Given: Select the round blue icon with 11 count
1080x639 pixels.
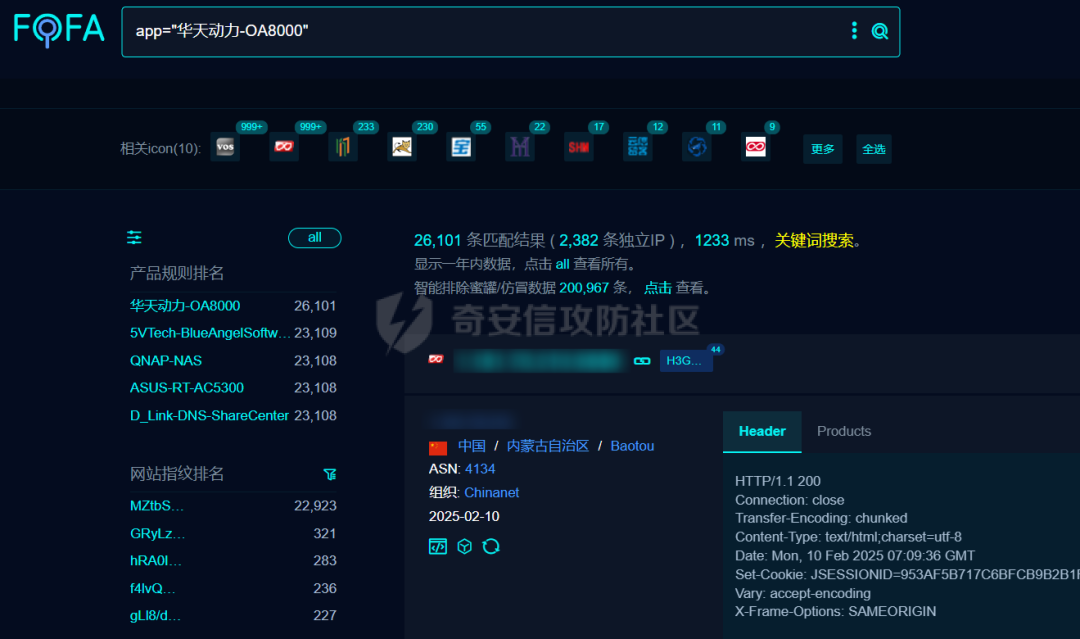Looking at the screenshot, I should tap(696, 147).
